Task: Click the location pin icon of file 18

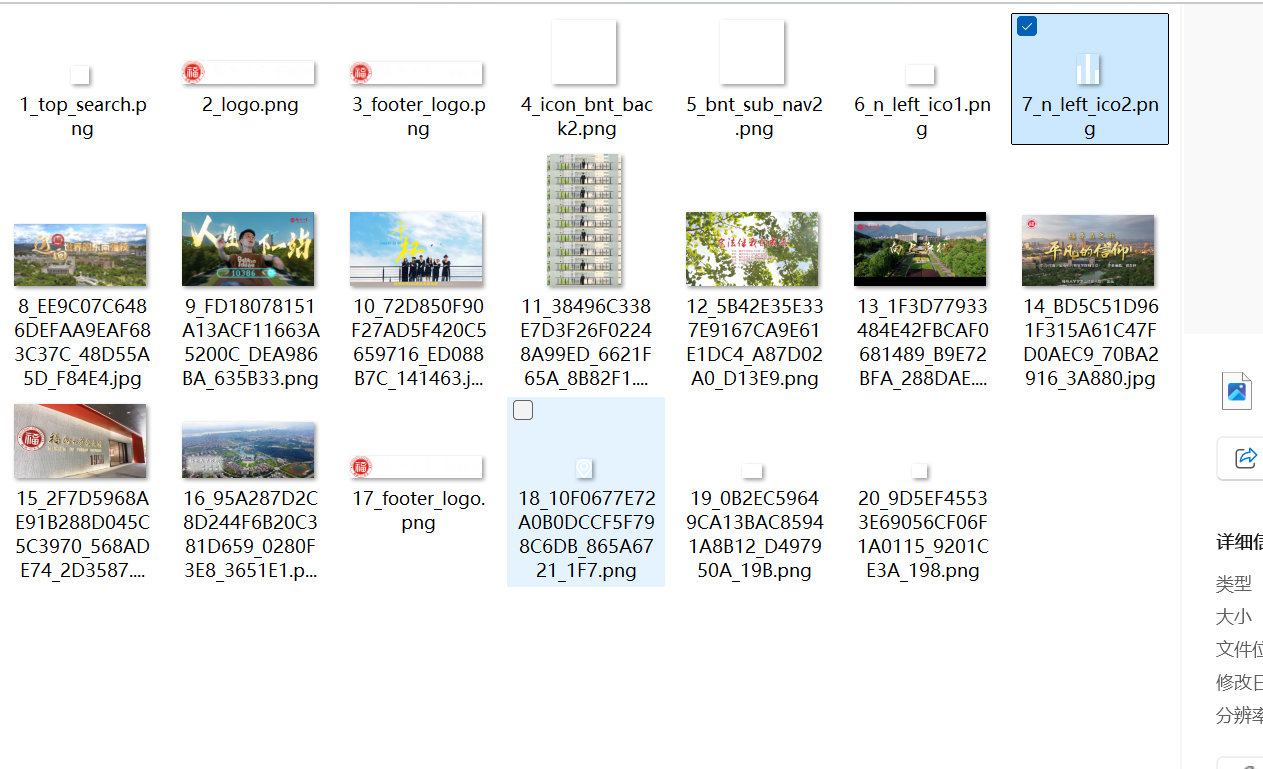Action: [x=584, y=468]
